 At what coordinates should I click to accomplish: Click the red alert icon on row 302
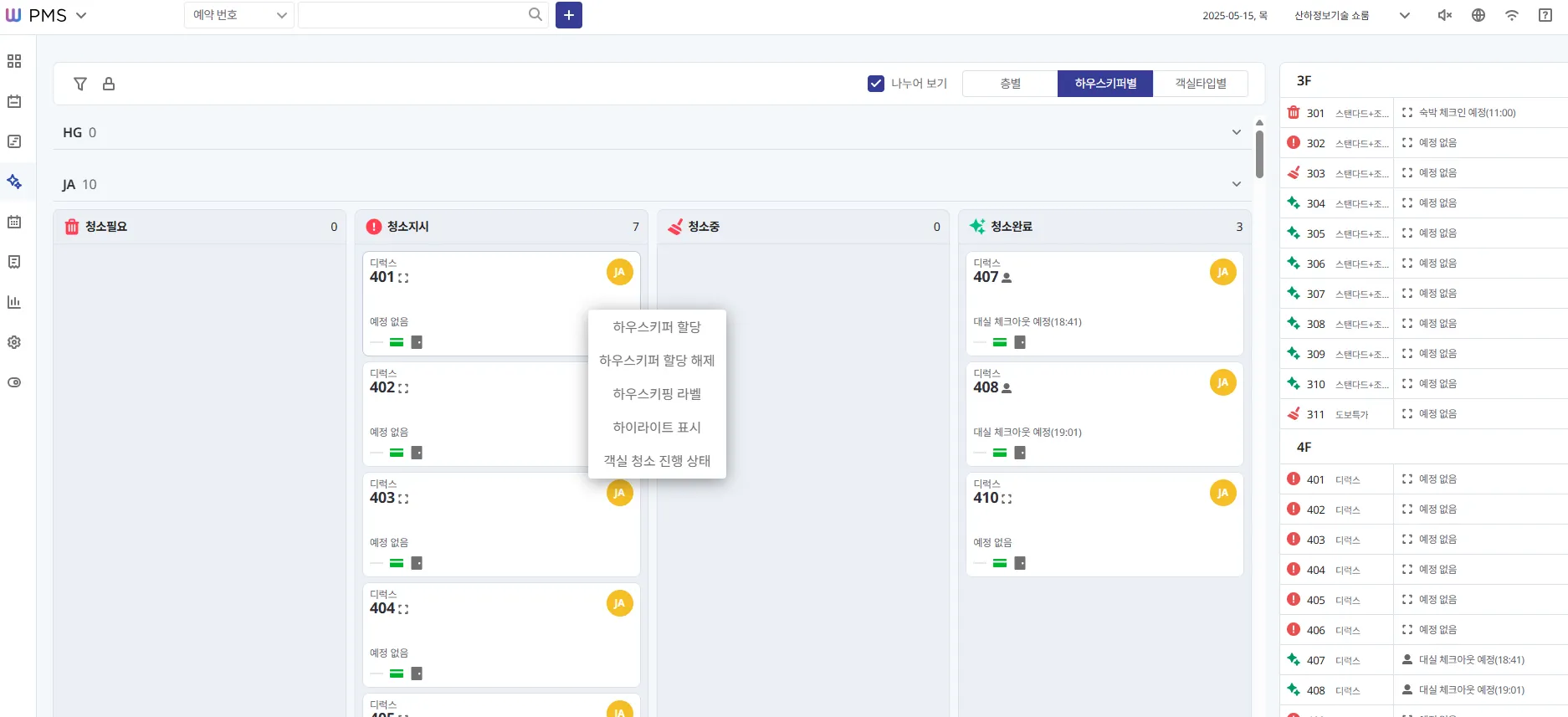(x=1294, y=142)
